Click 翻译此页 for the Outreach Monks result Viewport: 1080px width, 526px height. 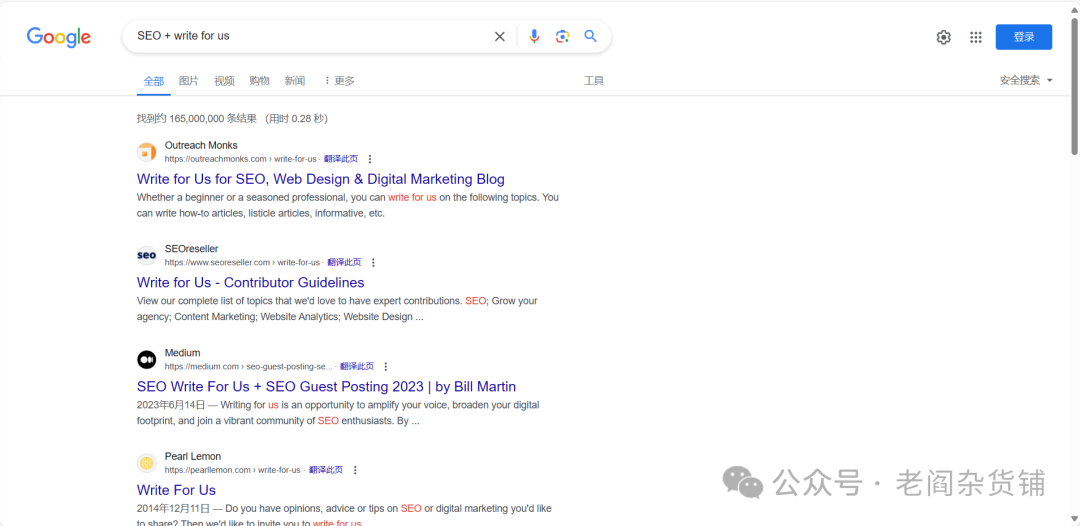click(341, 159)
